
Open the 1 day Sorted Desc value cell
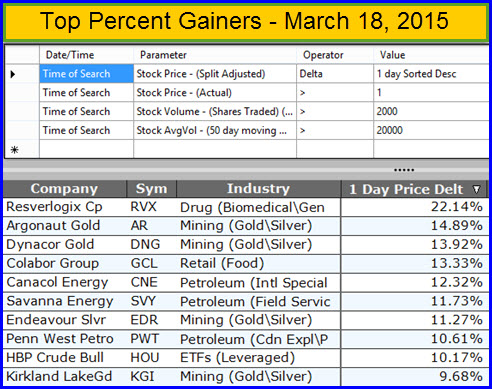[432, 74]
